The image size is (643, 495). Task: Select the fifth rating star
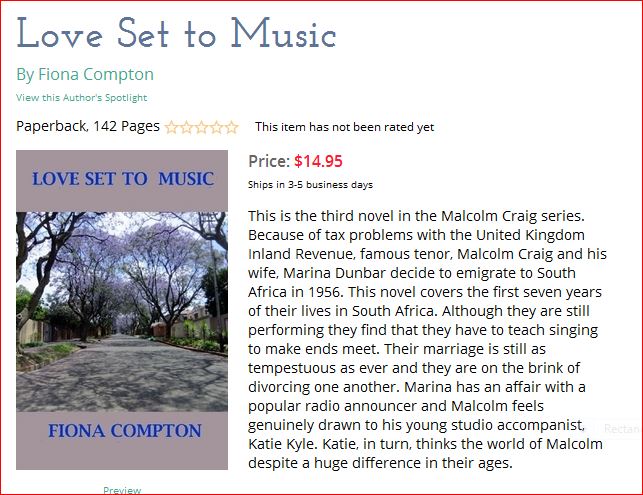pyautogui.click(x=231, y=127)
